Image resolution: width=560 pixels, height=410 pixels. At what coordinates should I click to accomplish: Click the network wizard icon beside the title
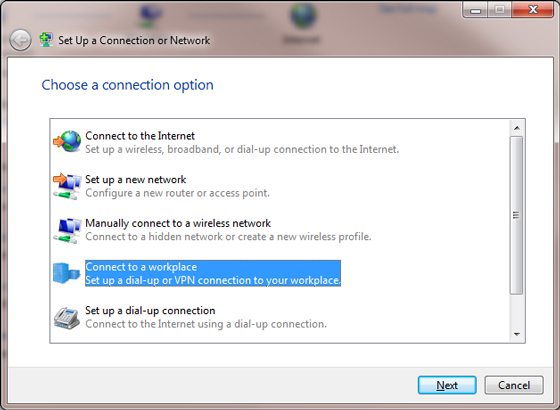(46, 40)
